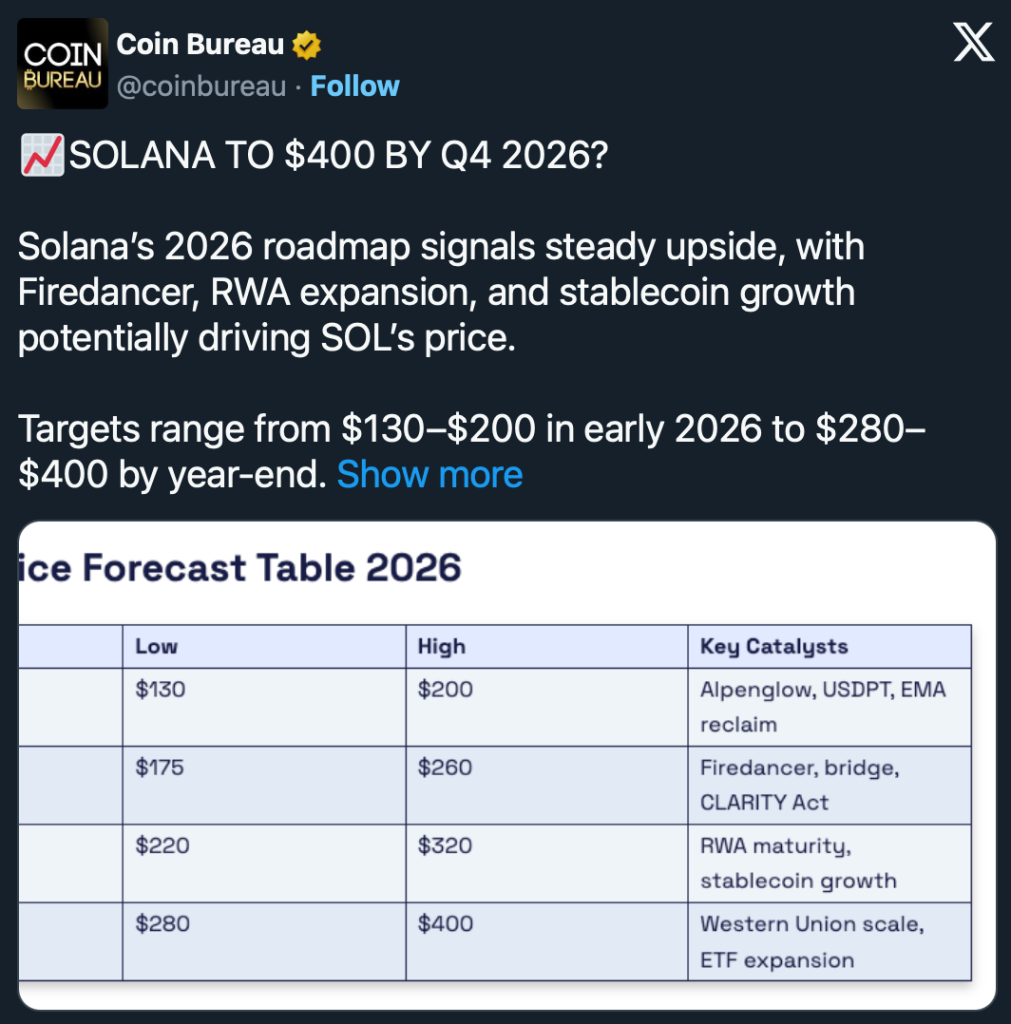Click the $220 low price cell
1011x1024 pixels.
coord(163,846)
